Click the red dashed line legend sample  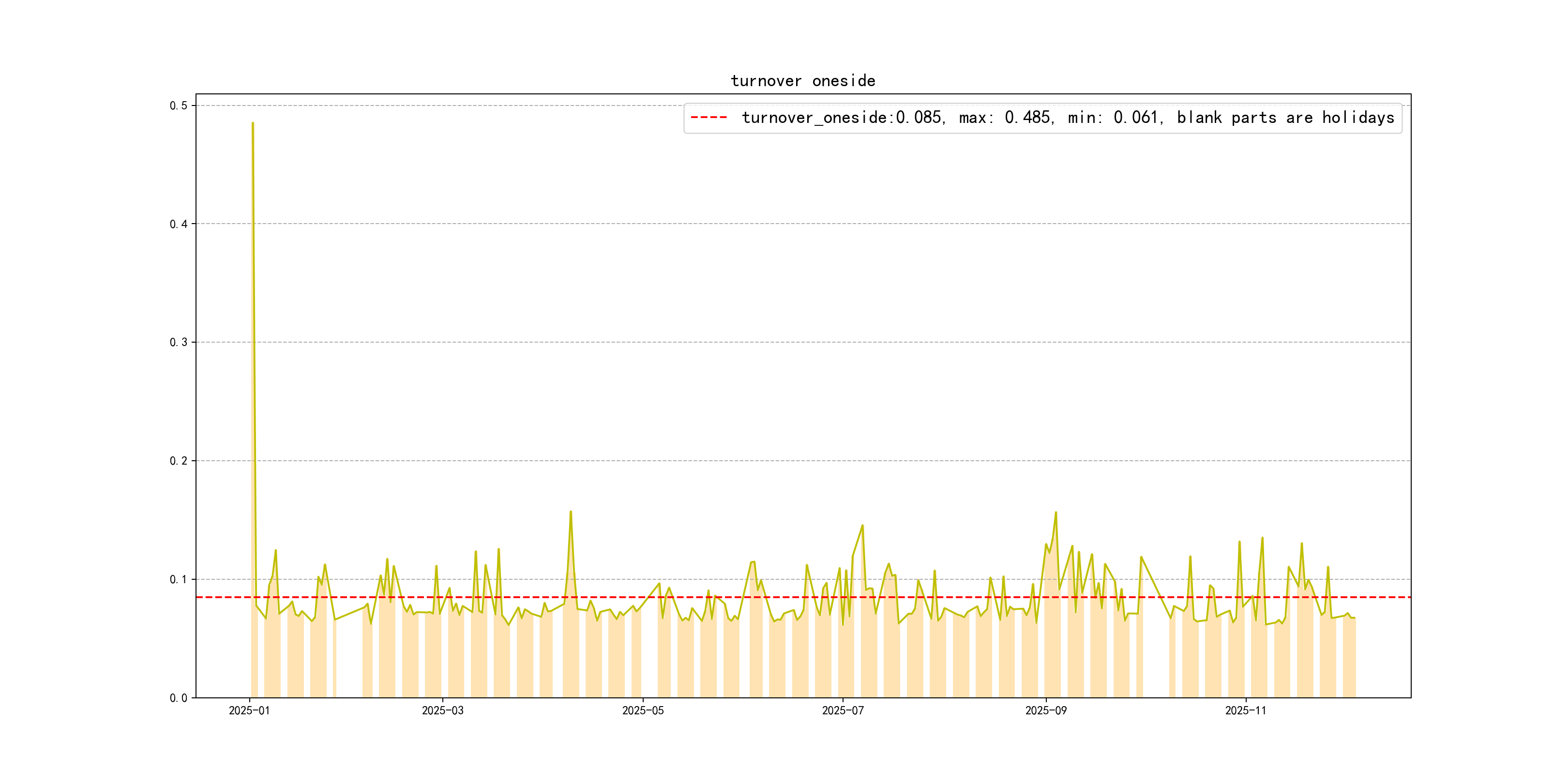click(x=709, y=118)
